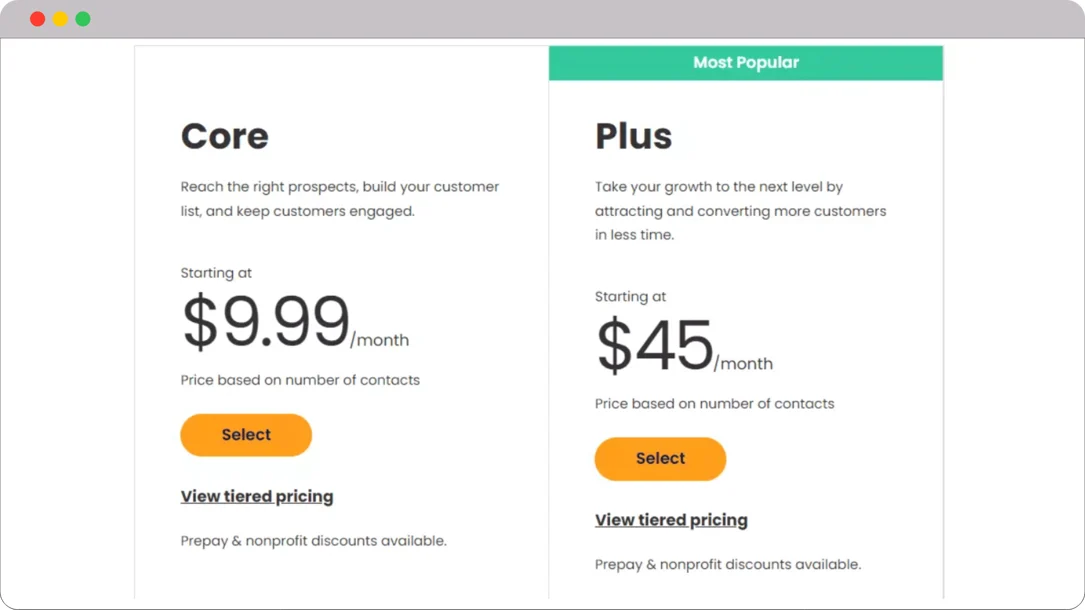Viewport: 1085px width, 610px height.
Task: Click the Plus plan description text
Action: coord(740,210)
